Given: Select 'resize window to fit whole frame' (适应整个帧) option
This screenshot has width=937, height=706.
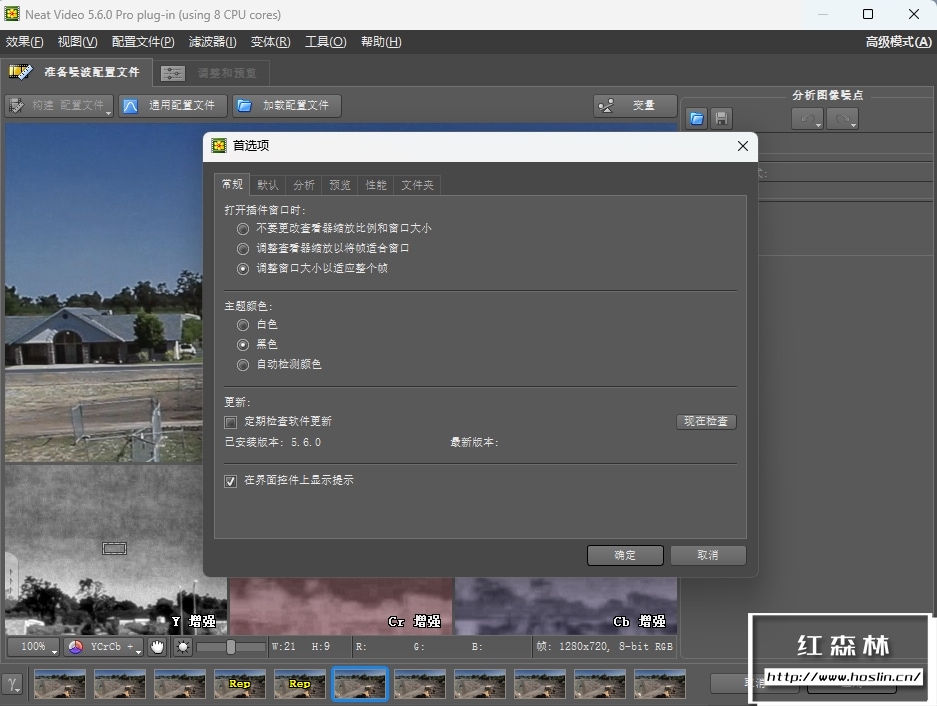Looking at the screenshot, I should [243, 269].
